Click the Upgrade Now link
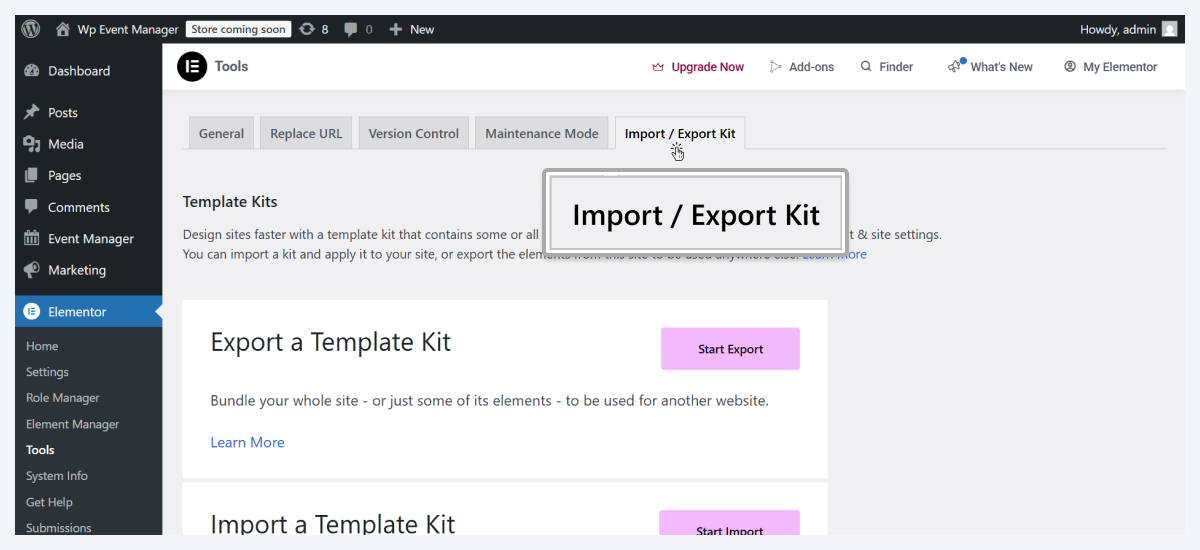1200x550 pixels. pyautogui.click(x=707, y=67)
